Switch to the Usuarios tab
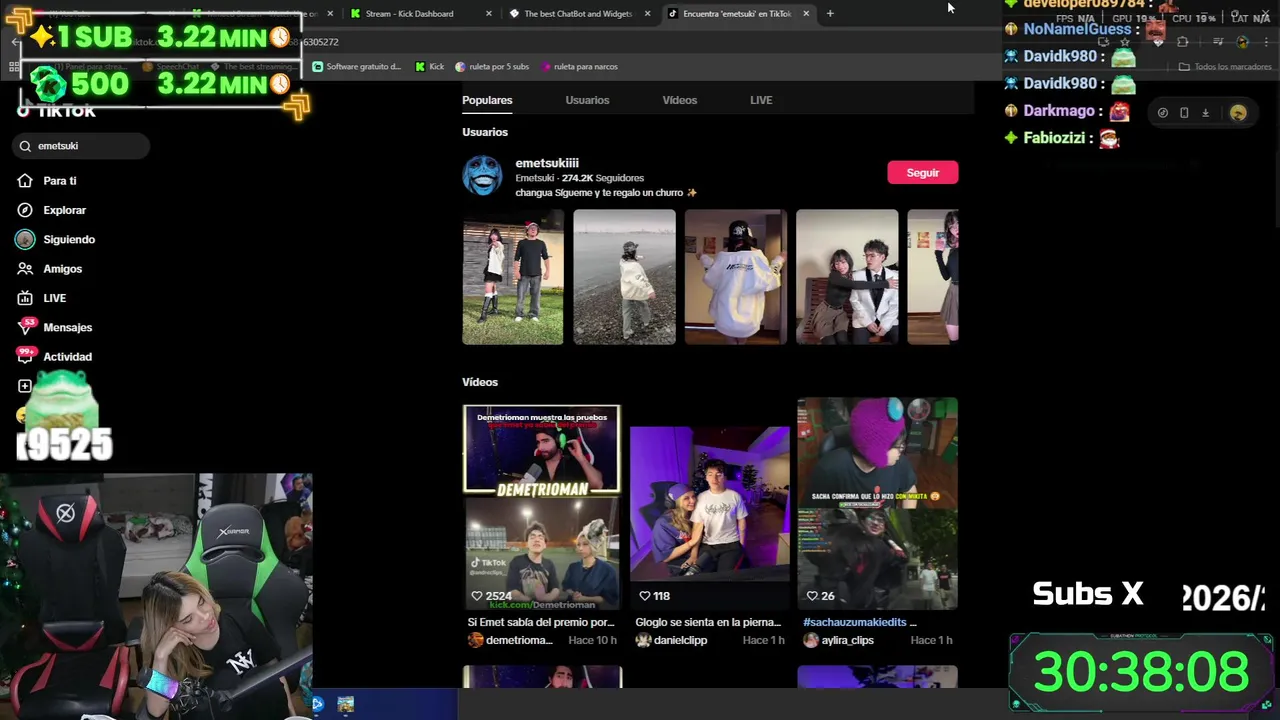Screen dimensions: 1280x720 587,100
